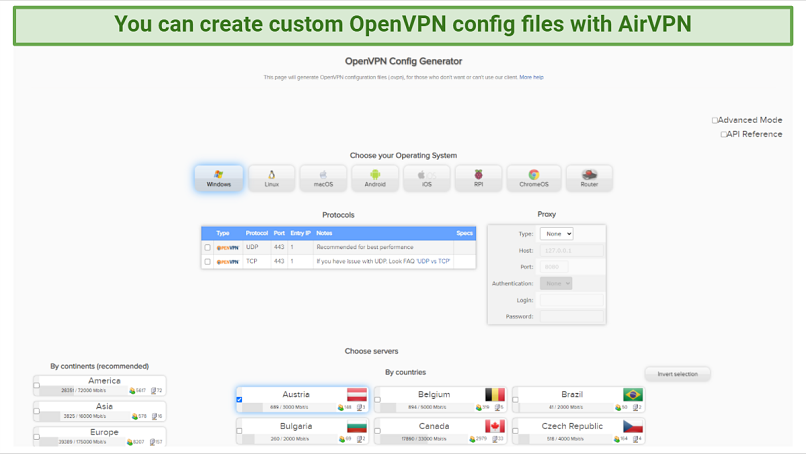Open the proxy Authentication dropdown
This screenshot has width=806, height=454.
[x=556, y=283]
